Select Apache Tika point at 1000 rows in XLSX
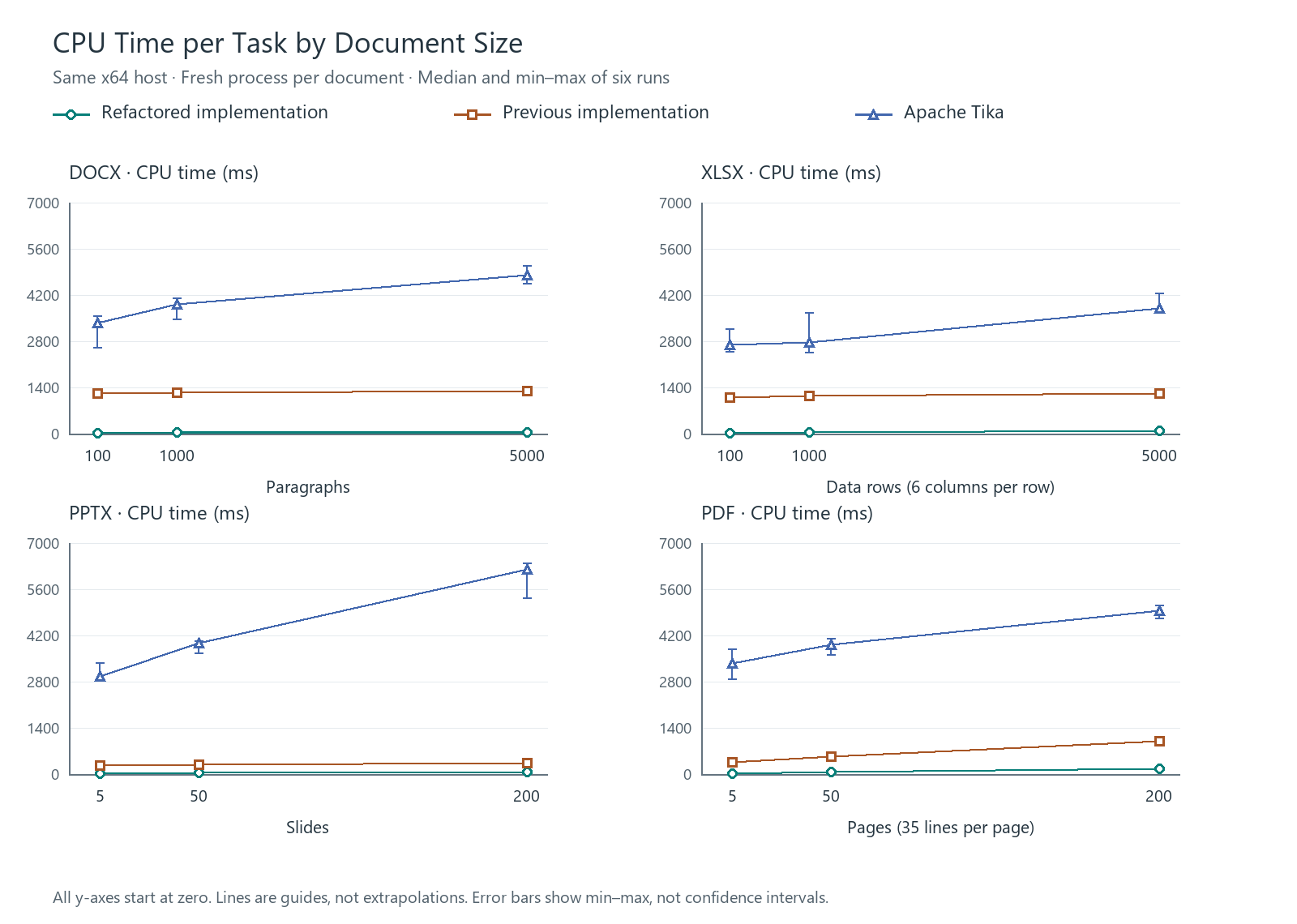 (809, 343)
